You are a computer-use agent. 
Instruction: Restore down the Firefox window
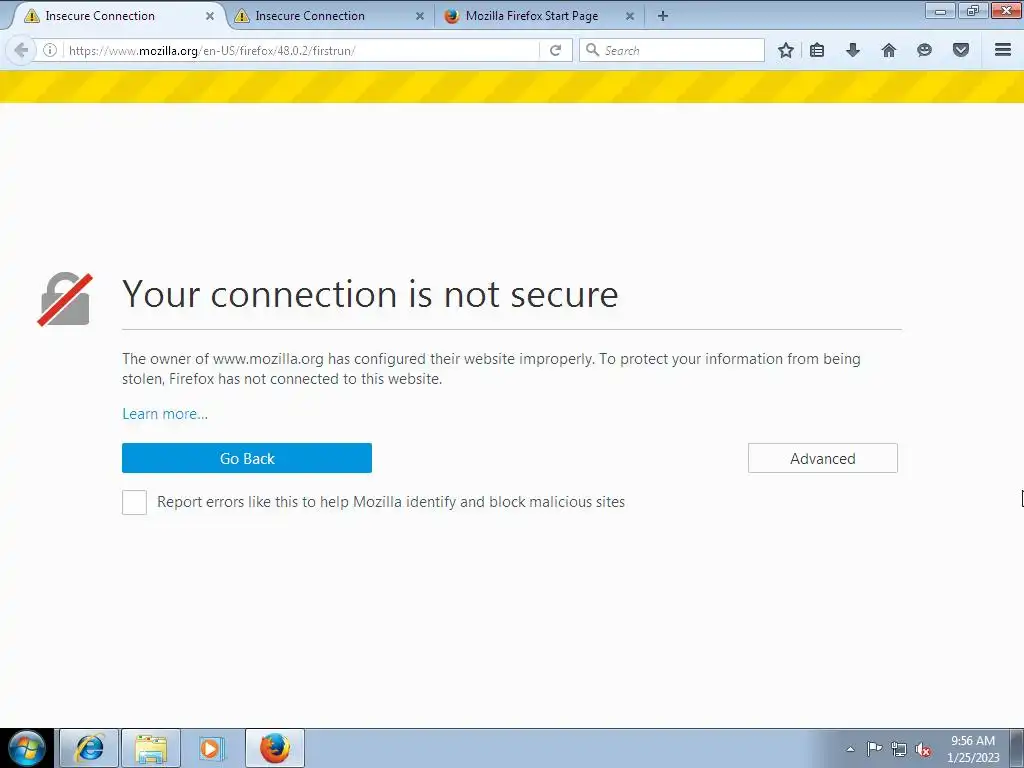pyautogui.click(x=973, y=10)
